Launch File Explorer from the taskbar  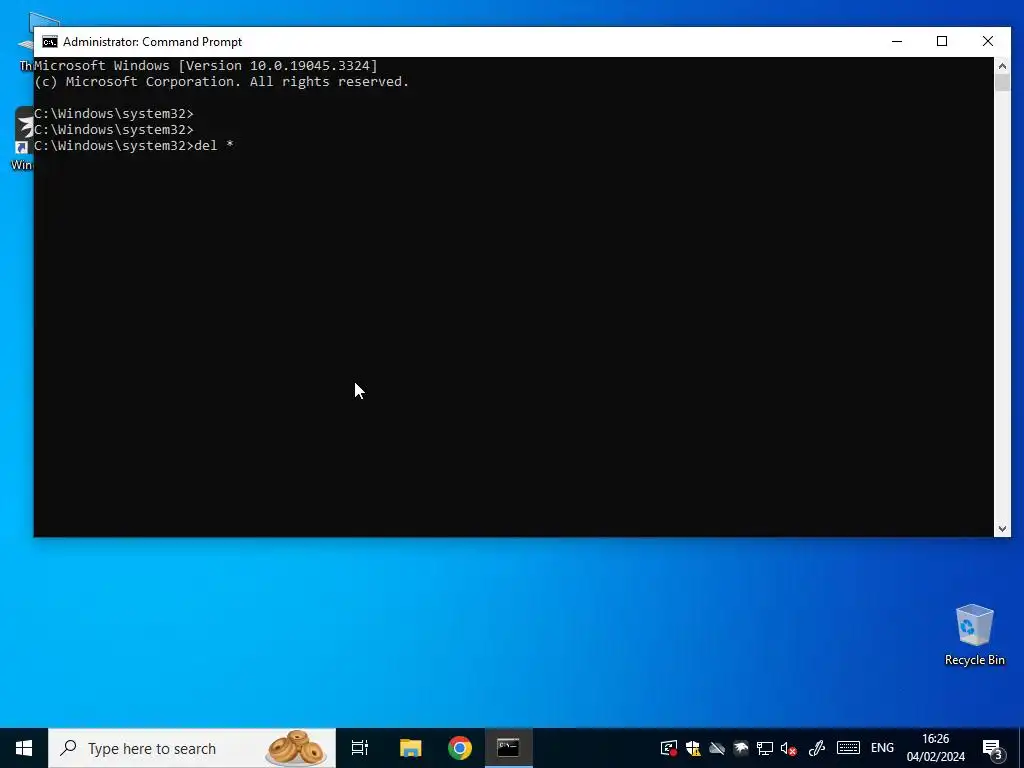click(411, 748)
